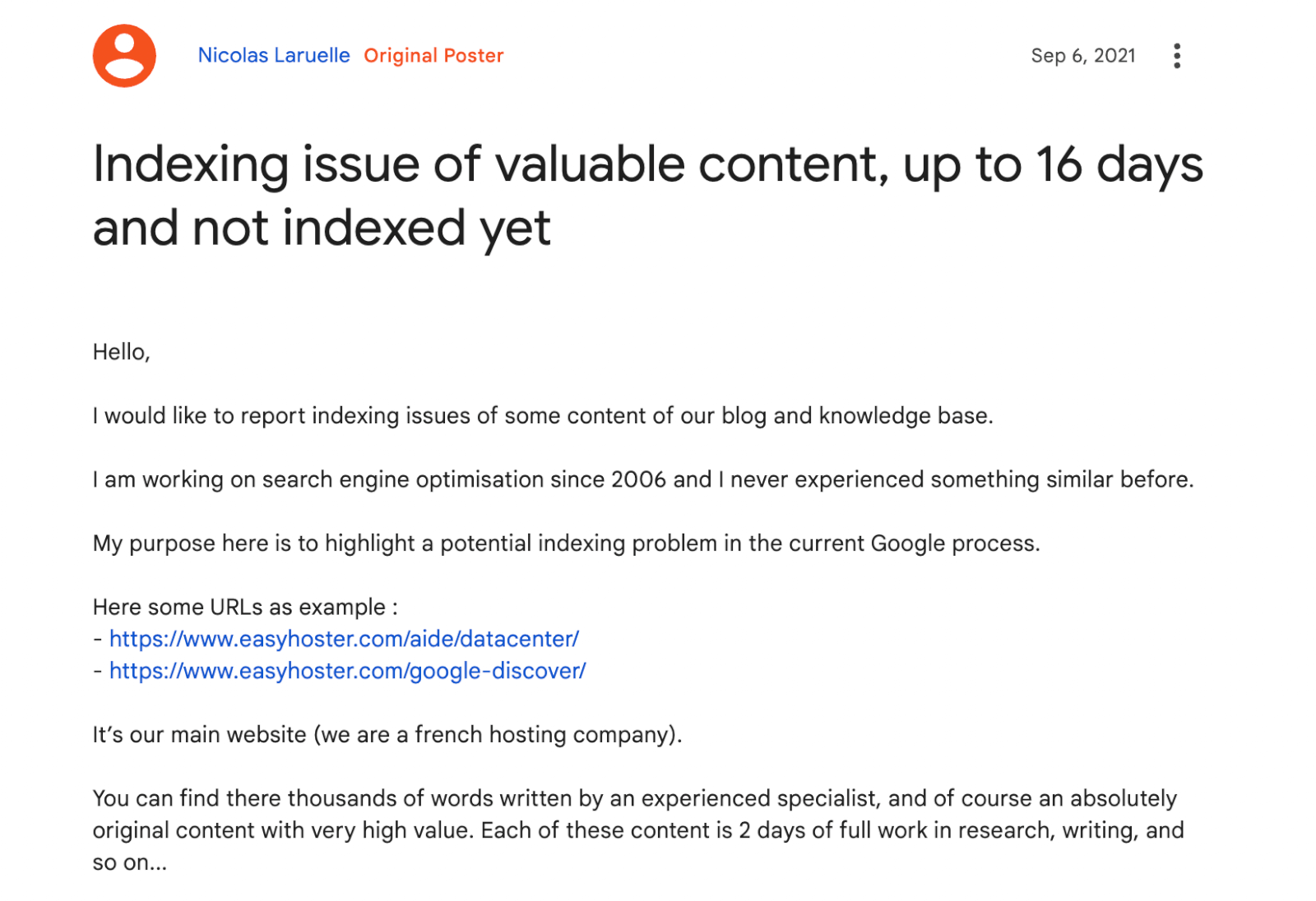Click "Here some URLs as example" text
Image resolution: width=1316 pixels, height=901 pixels.
pyautogui.click(x=244, y=608)
